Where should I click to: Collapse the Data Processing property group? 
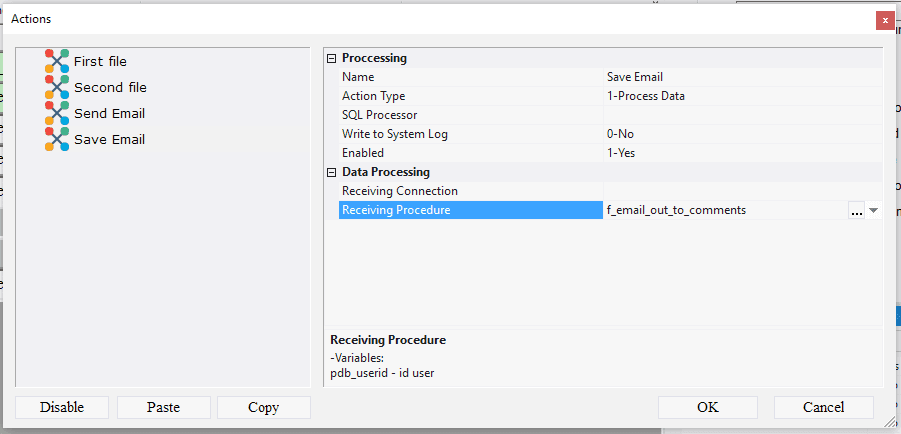[332, 172]
